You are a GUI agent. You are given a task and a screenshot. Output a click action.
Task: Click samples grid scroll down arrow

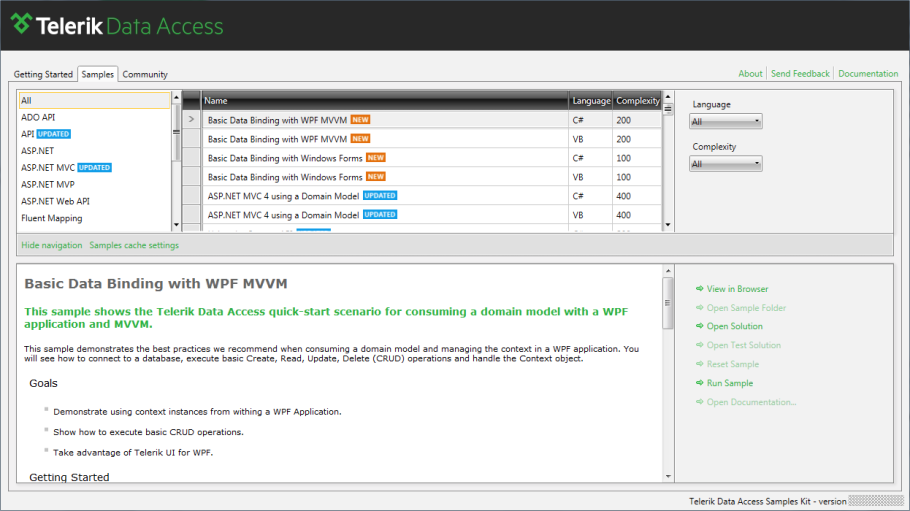[668, 225]
